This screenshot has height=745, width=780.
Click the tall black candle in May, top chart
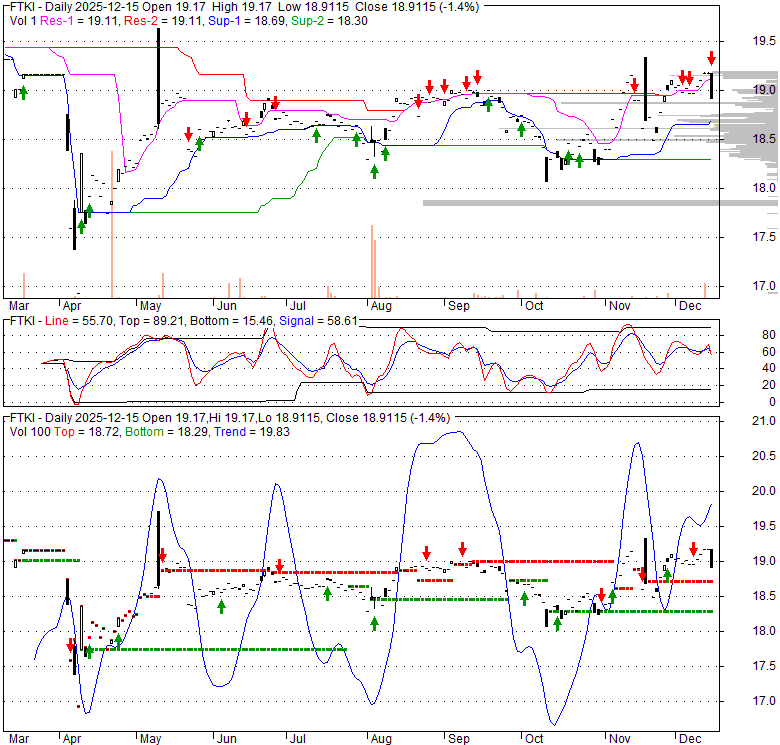[x=158, y=85]
